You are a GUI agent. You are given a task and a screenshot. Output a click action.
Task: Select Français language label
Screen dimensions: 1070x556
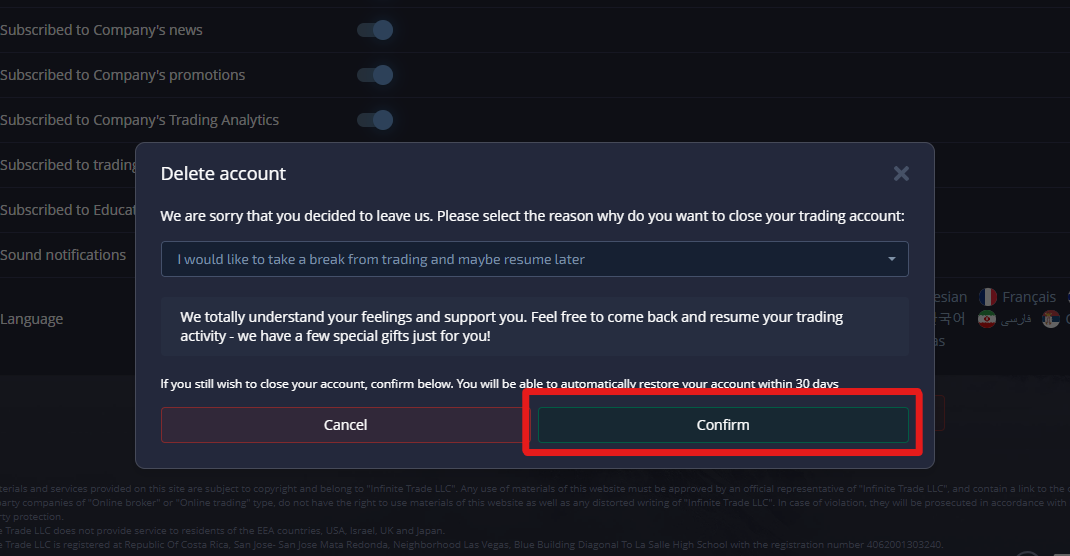point(1028,297)
